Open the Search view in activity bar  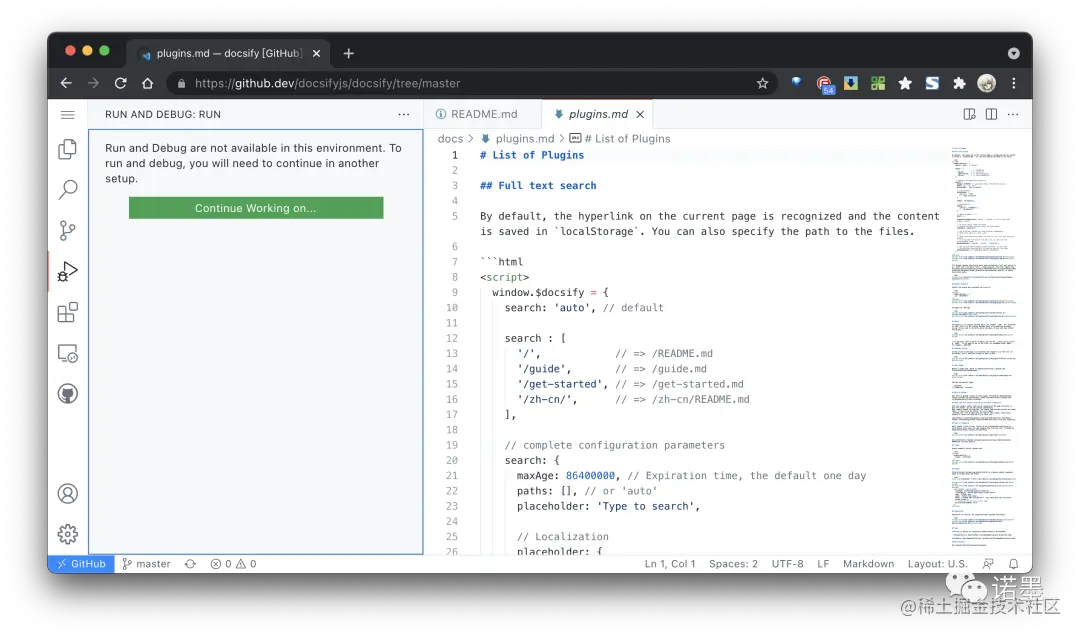pyautogui.click(x=68, y=189)
